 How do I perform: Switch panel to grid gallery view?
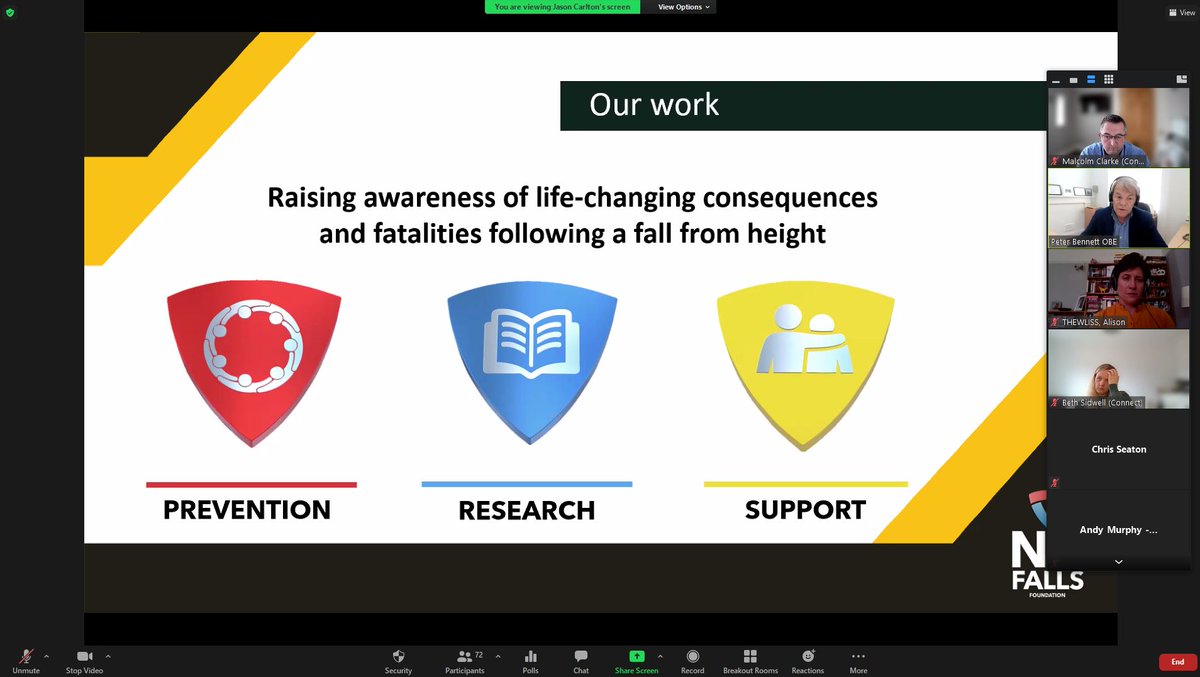(1108, 79)
